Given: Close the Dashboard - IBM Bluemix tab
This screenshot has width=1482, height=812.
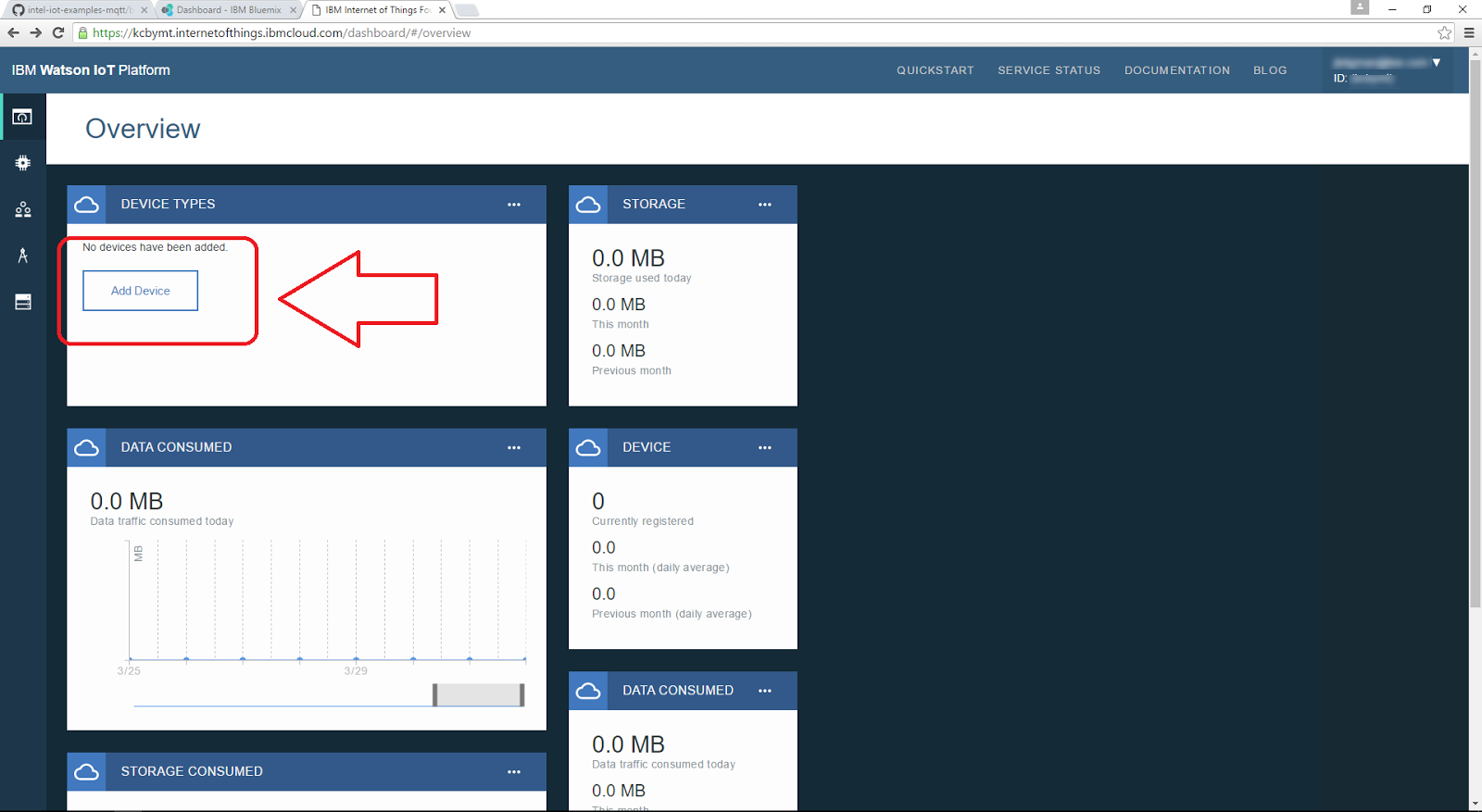Looking at the screenshot, I should point(293,10).
